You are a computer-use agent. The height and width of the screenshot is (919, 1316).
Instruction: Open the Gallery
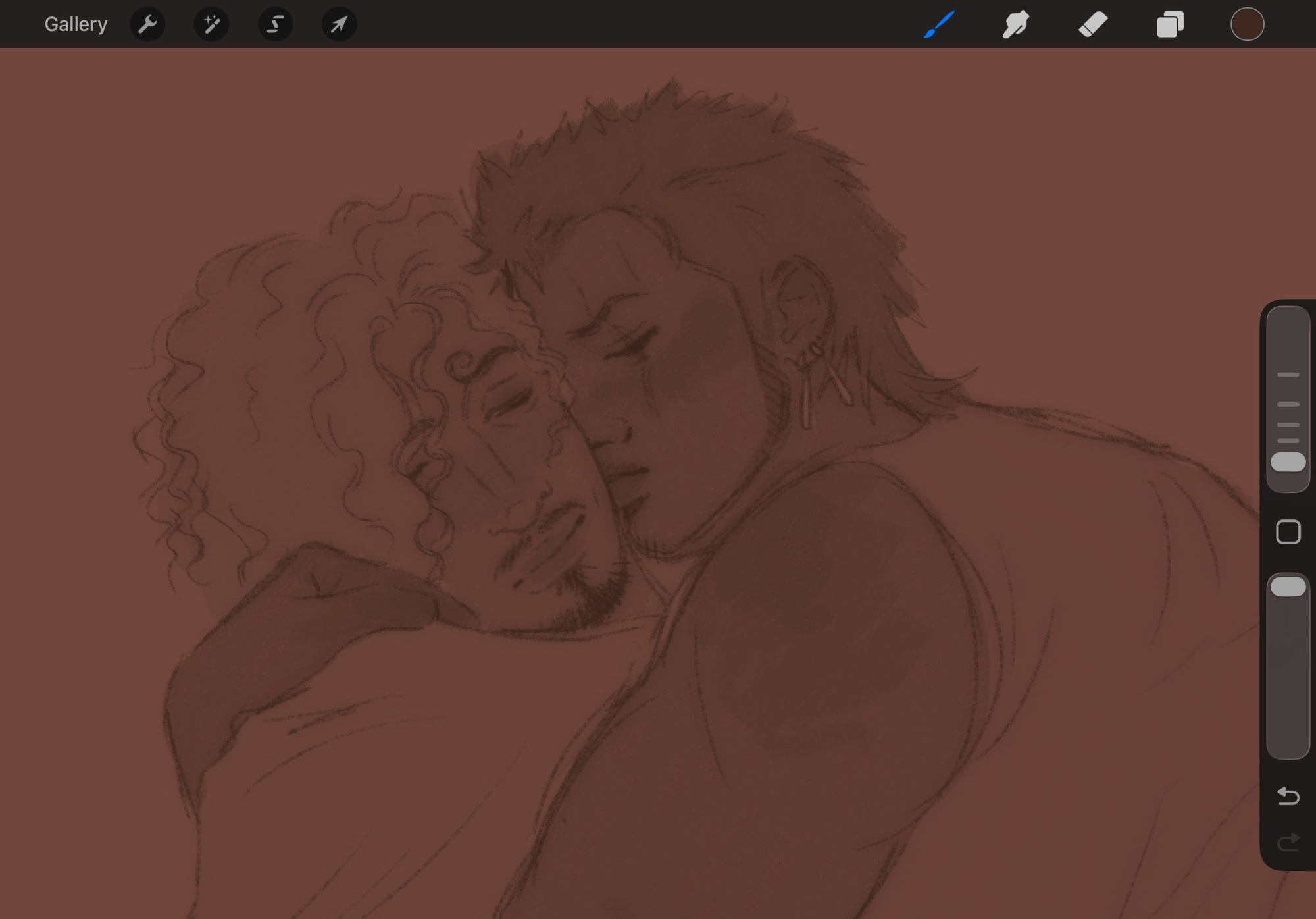click(x=76, y=24)
